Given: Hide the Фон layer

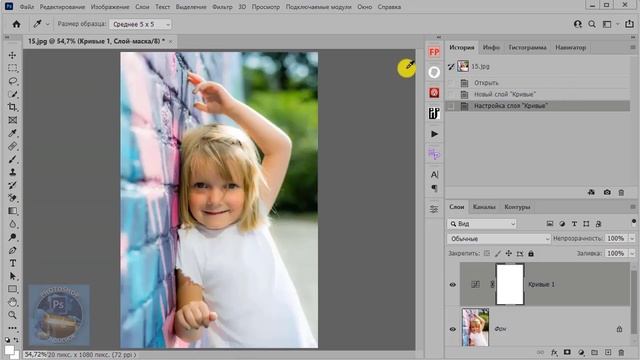Looking at the screenshot, I should click(453, 329).
